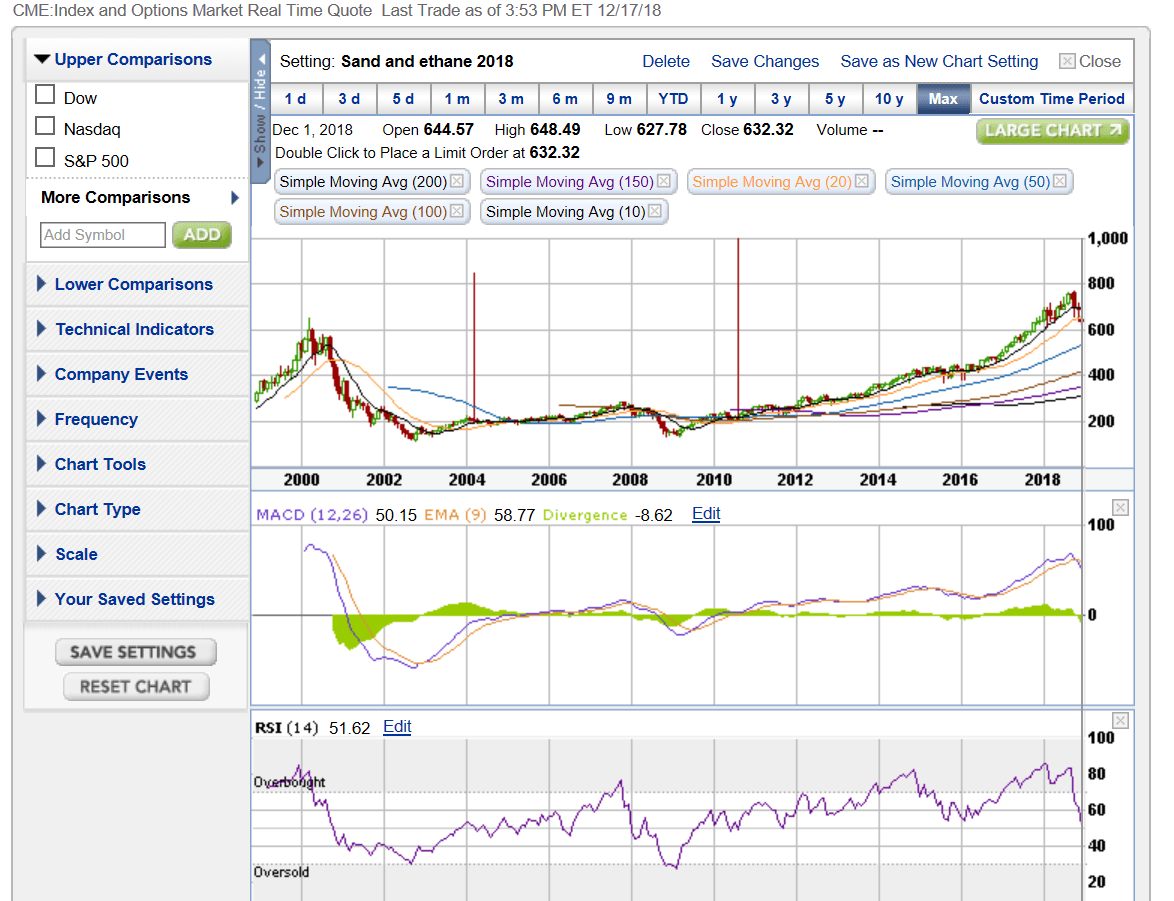Select the 1 y time period
The width and height of the screenshot is (1174, 901).
click(727, 99)
